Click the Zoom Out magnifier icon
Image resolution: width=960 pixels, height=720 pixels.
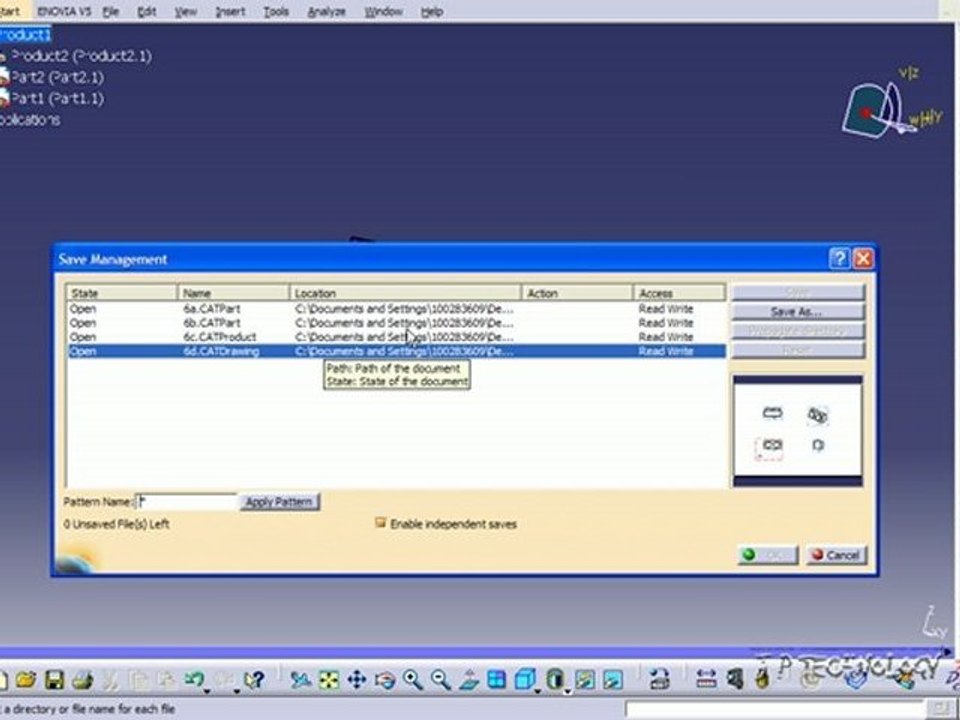click(x=441, y=680)
